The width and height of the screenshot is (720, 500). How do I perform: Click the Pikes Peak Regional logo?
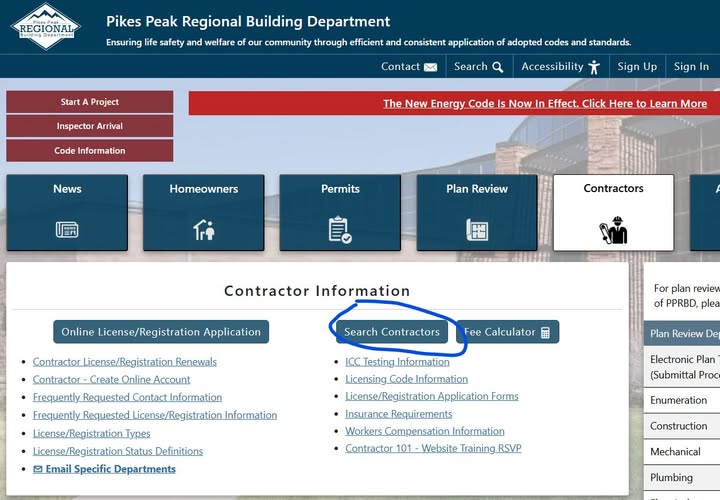[46, 26]
